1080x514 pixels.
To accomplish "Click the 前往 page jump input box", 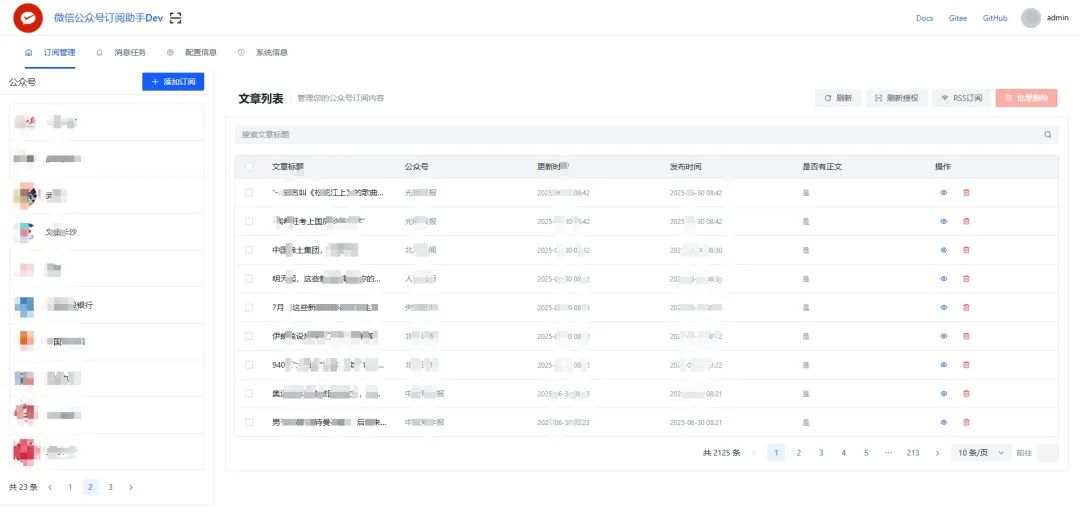I will (1047, 453).
